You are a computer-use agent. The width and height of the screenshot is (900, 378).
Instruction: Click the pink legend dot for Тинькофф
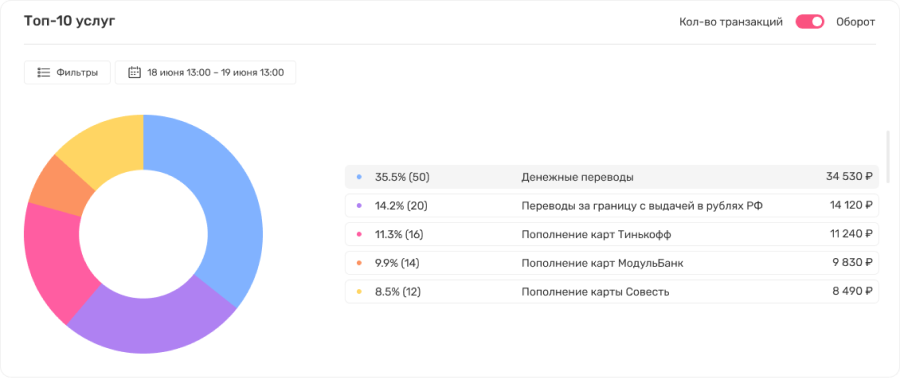(x=359, y=235)
